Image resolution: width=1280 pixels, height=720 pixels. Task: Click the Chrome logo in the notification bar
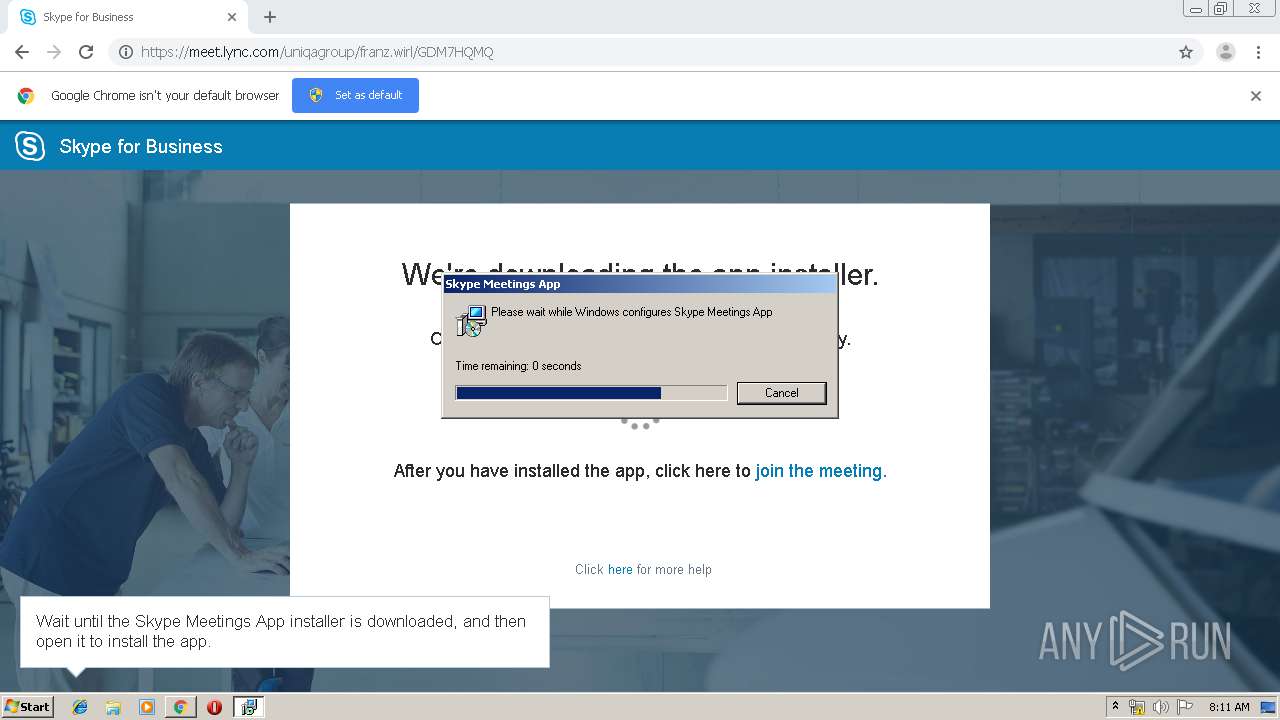[26, 96]
